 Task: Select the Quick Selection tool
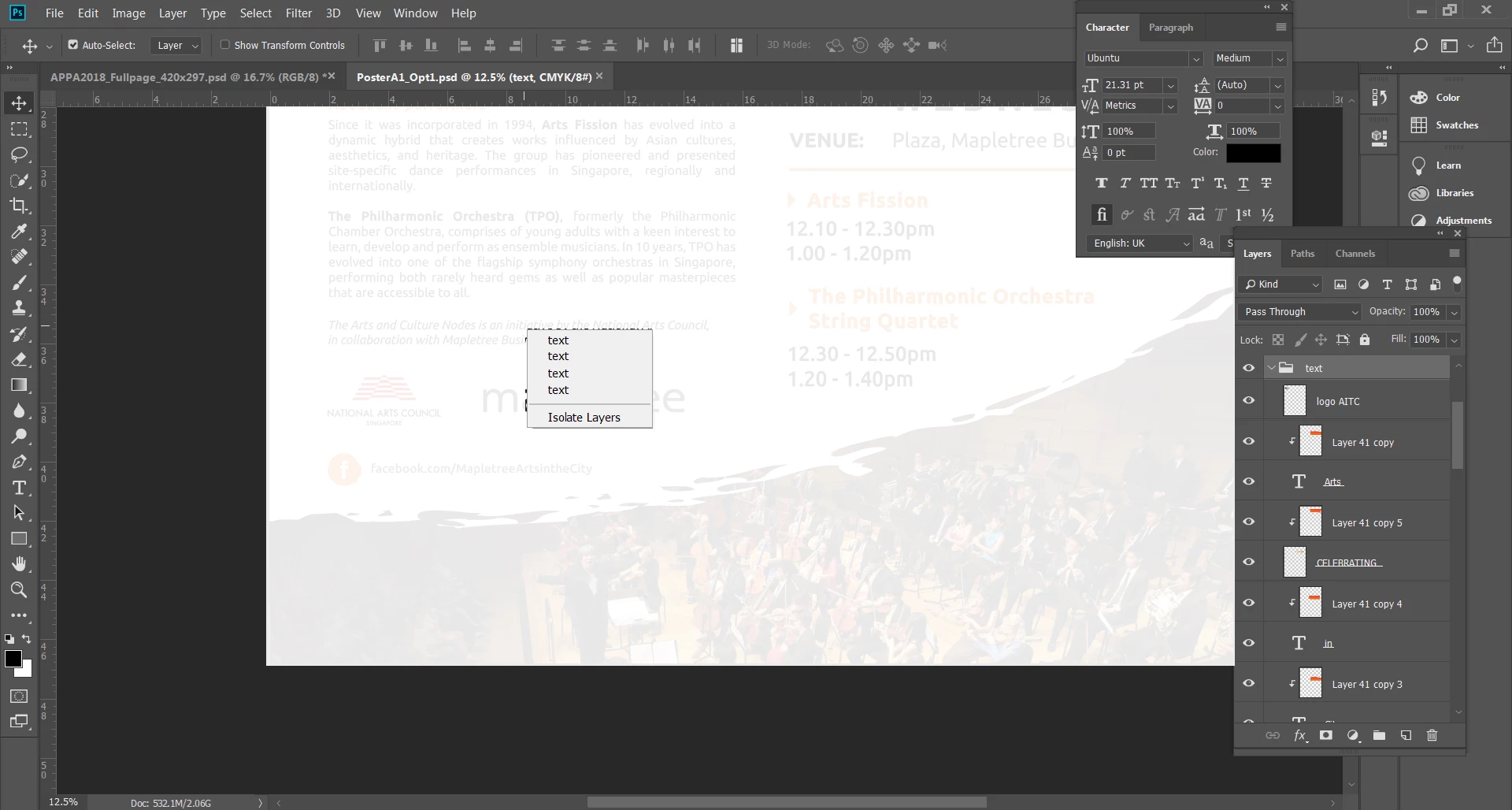pyautogui.click(x=20, y=180)
